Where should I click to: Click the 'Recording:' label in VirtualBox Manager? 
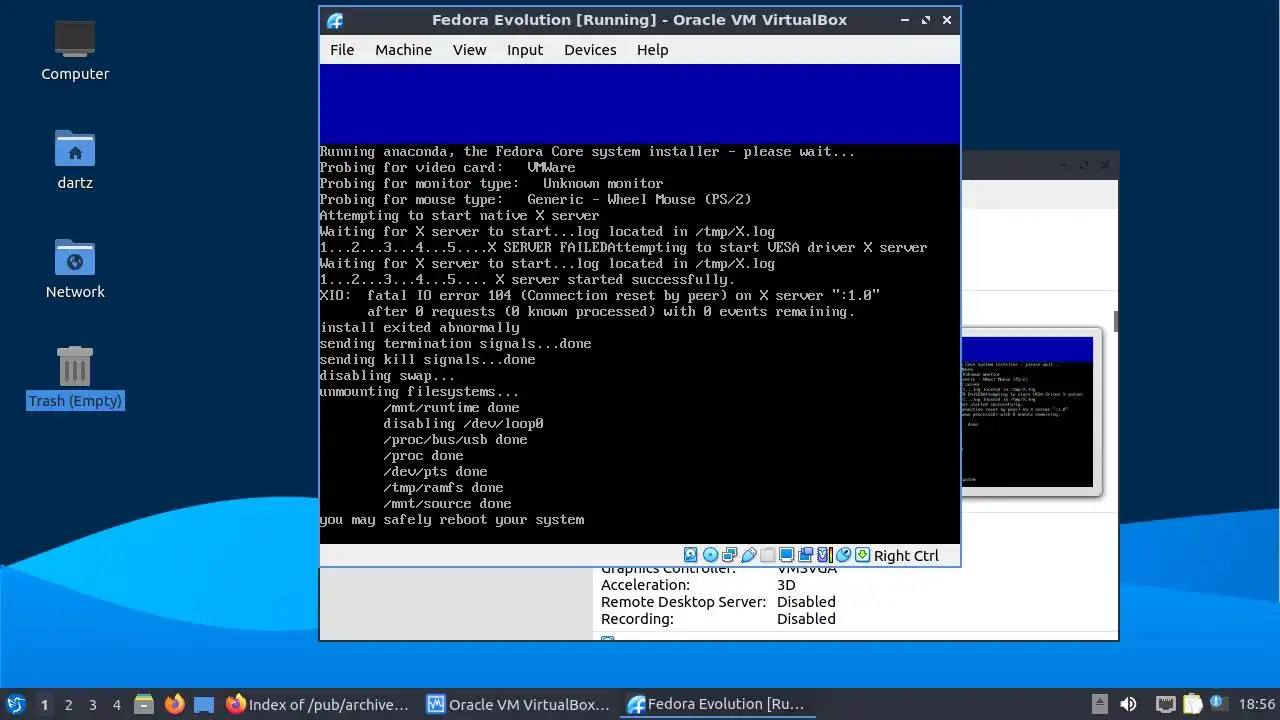(x=637, y=619)
